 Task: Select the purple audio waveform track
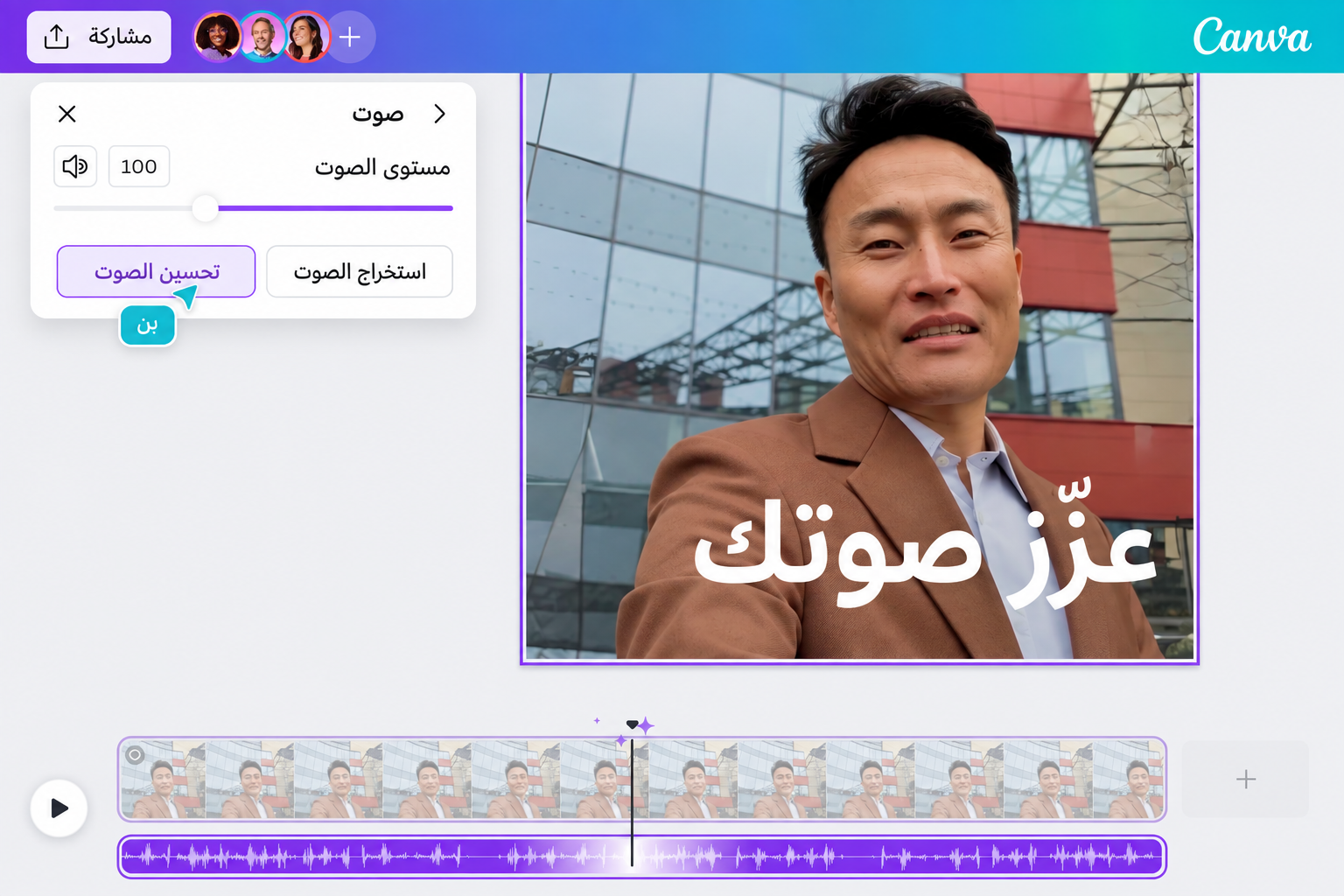click(x=642, y=857)
